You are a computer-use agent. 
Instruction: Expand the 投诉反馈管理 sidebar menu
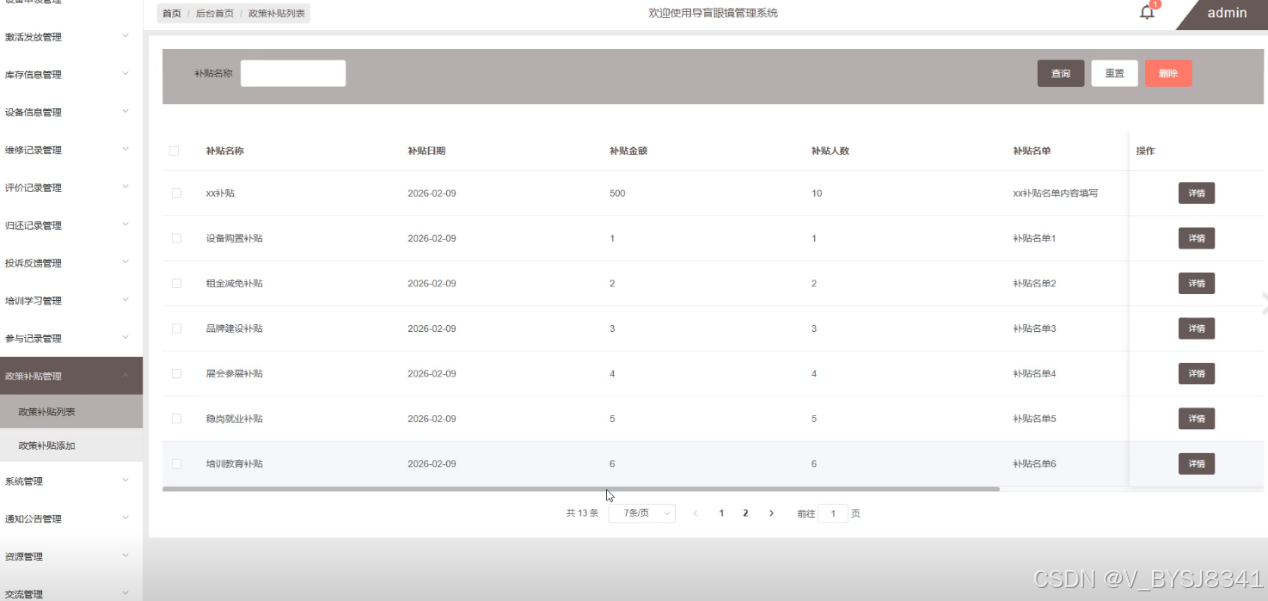tap(71, 263)
